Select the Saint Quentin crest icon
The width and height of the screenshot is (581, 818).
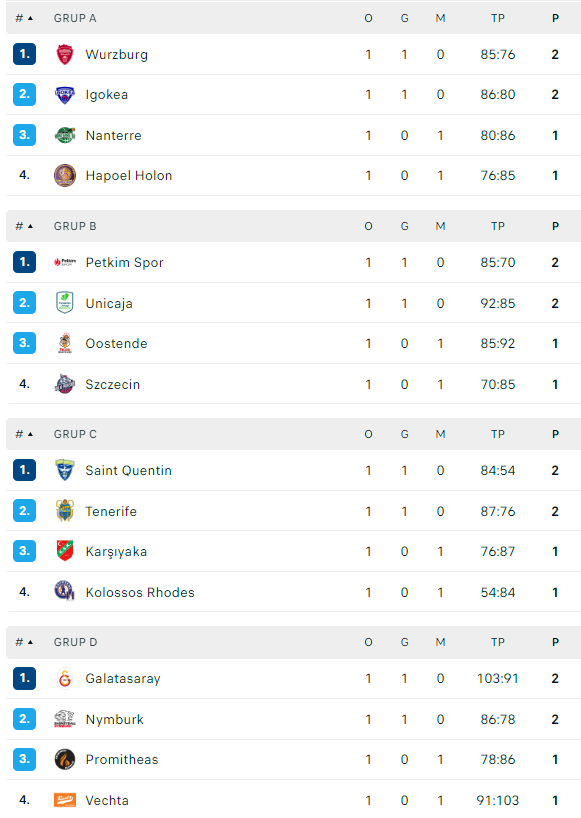(x=65, y=470)
